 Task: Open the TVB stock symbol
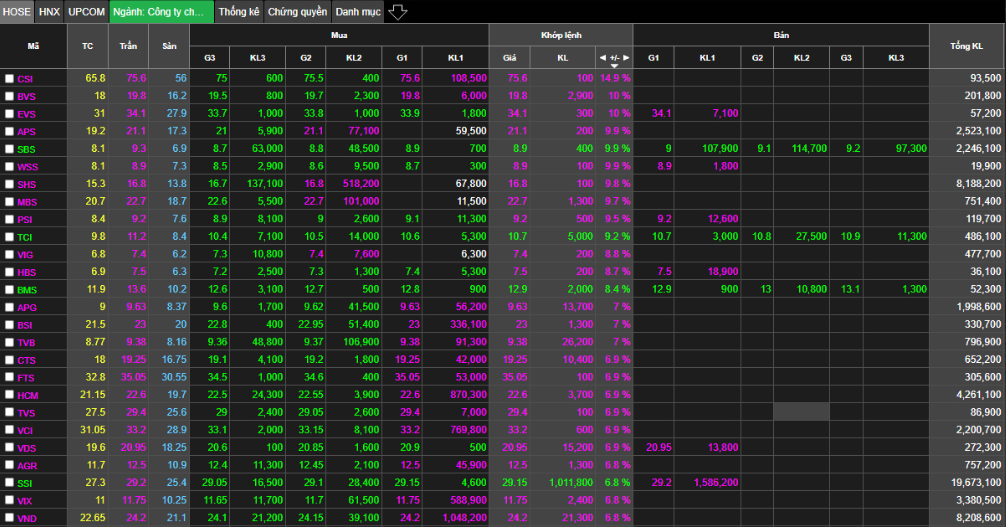[x=26, y=343]
